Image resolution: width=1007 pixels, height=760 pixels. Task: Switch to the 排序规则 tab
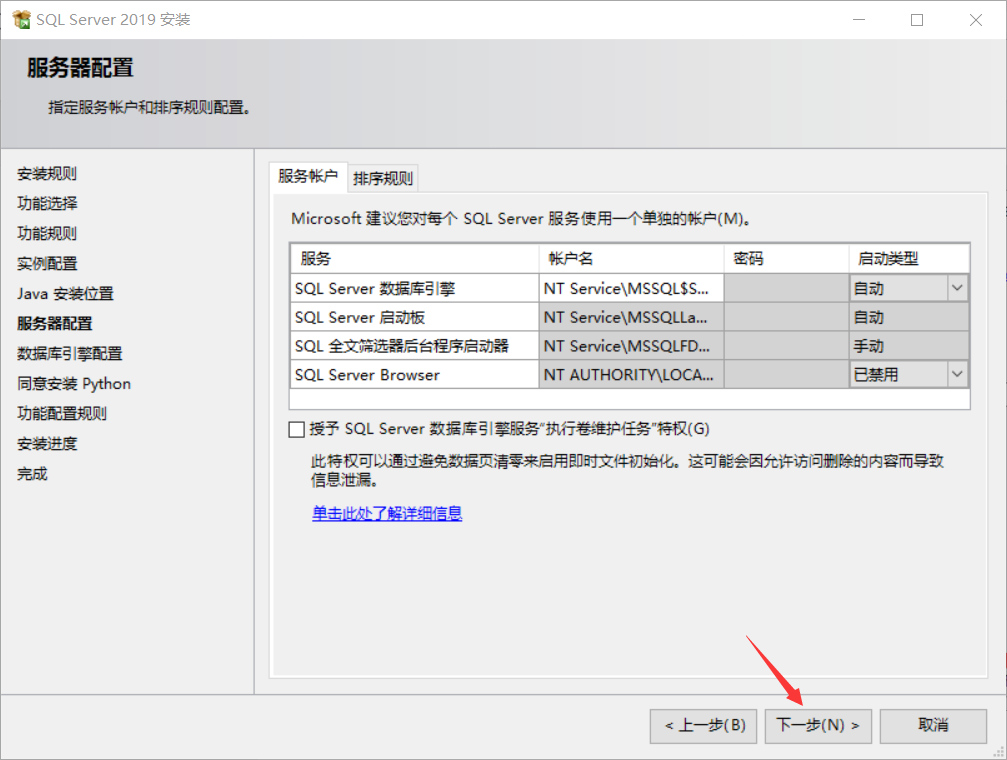pyautogui.click(x=382, y=176)
